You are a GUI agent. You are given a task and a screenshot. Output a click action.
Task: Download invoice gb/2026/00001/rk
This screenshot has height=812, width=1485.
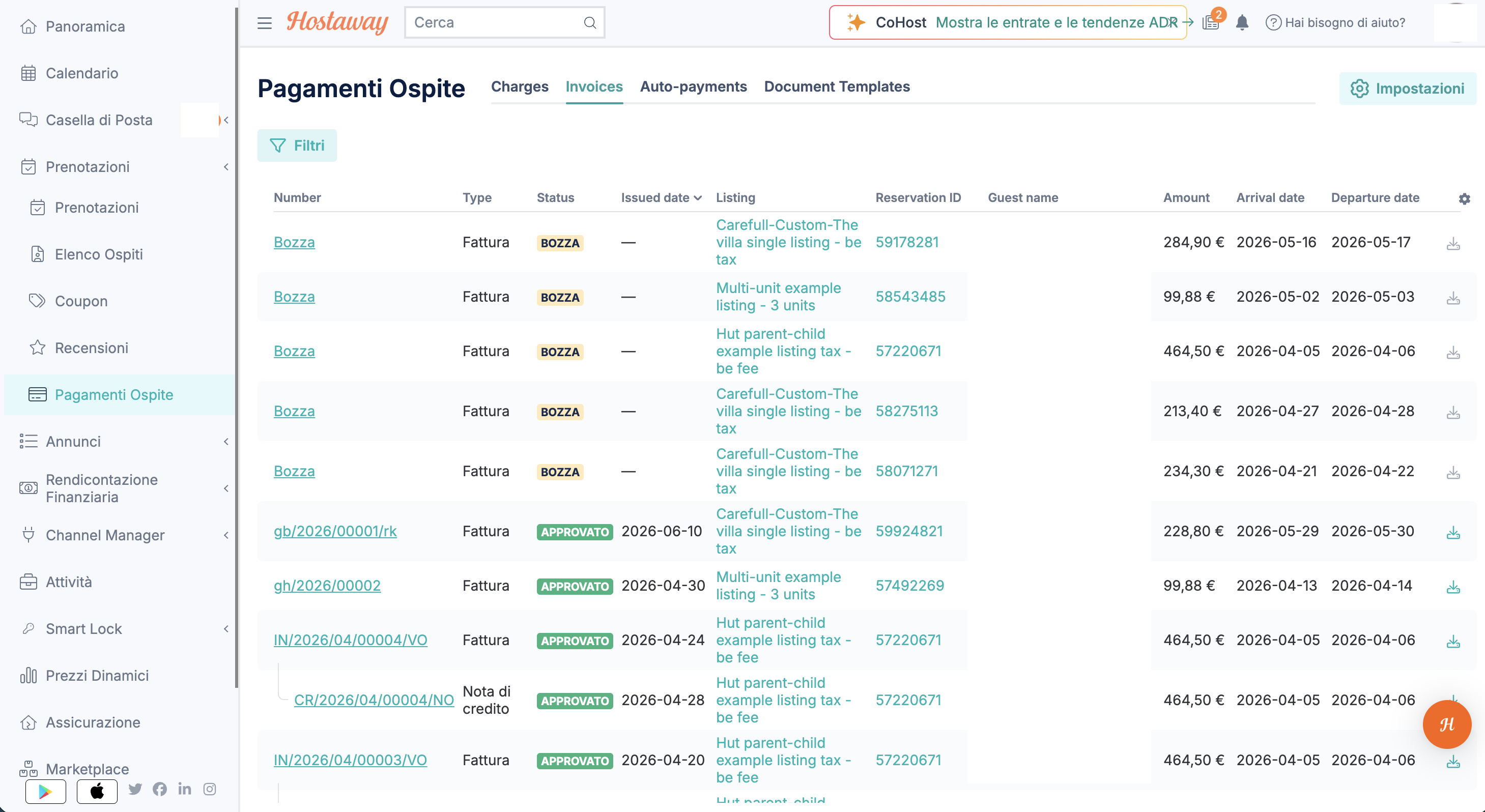[1453, 533]
